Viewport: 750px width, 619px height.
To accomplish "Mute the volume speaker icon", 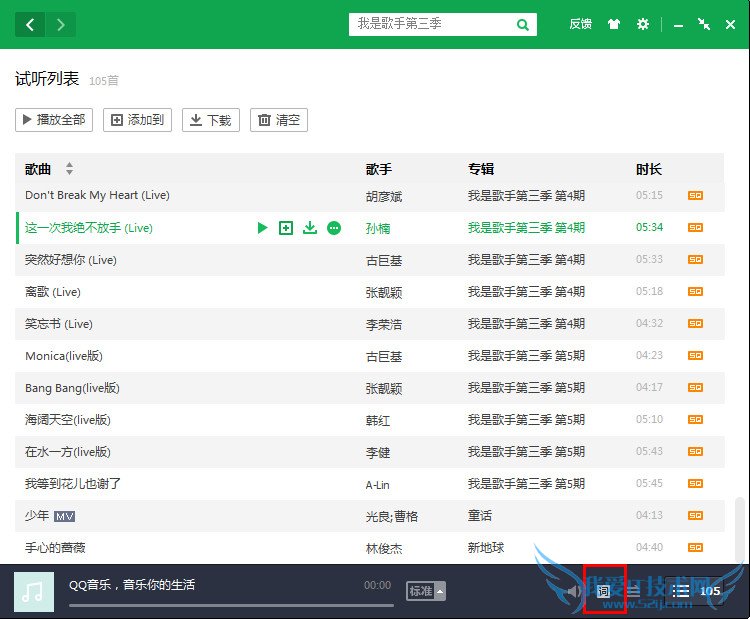I will click(573, 591).
